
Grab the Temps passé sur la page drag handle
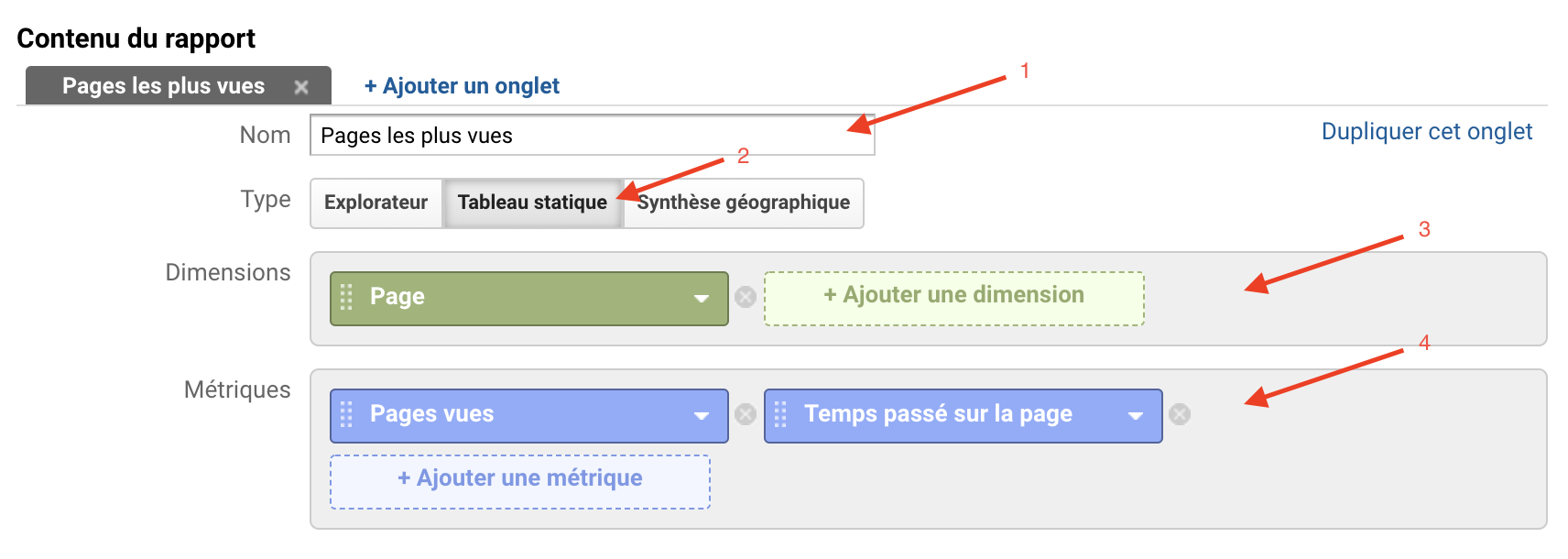point(780,414)
